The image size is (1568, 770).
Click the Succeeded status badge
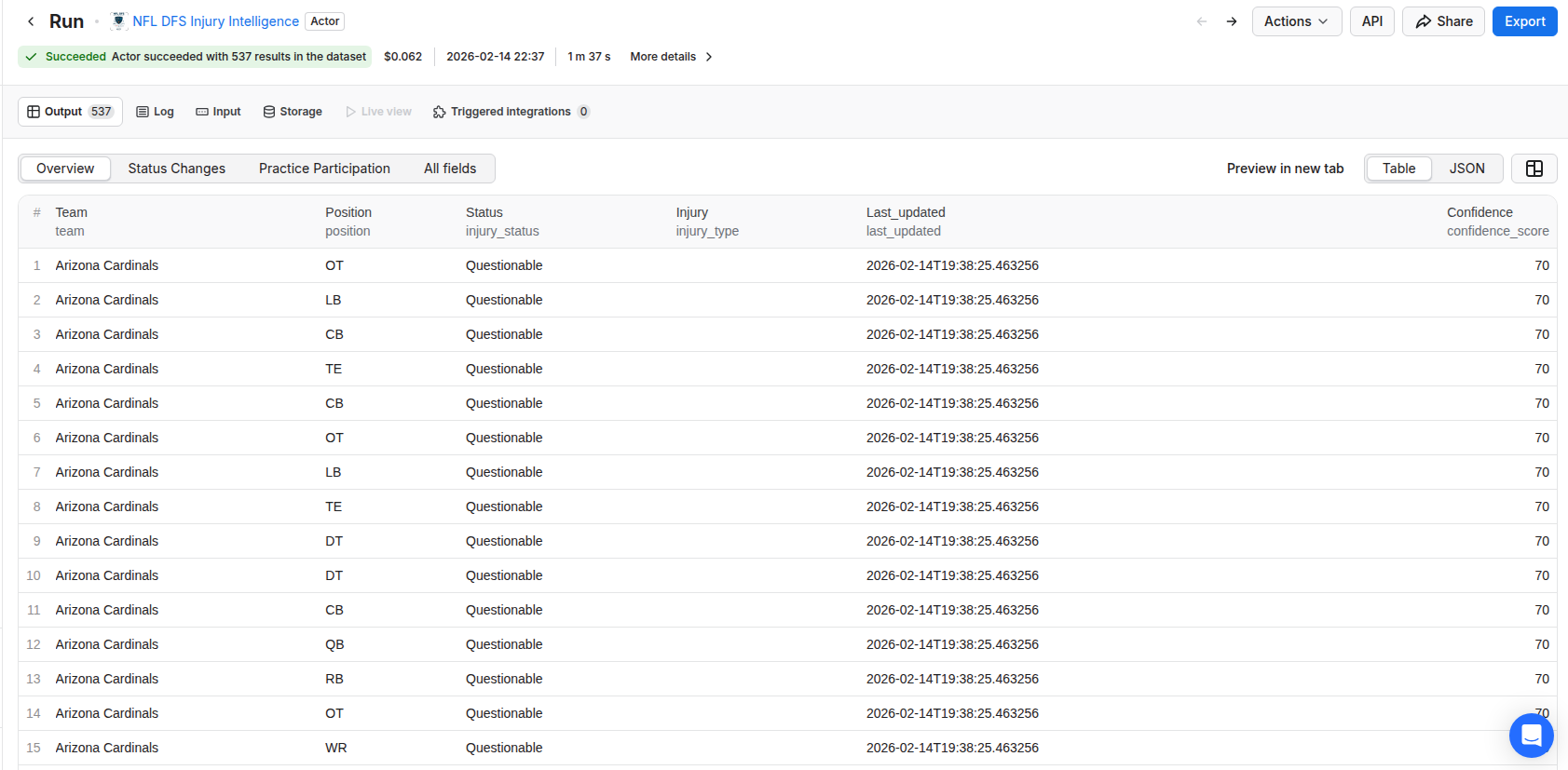click(x=195, y=57)
